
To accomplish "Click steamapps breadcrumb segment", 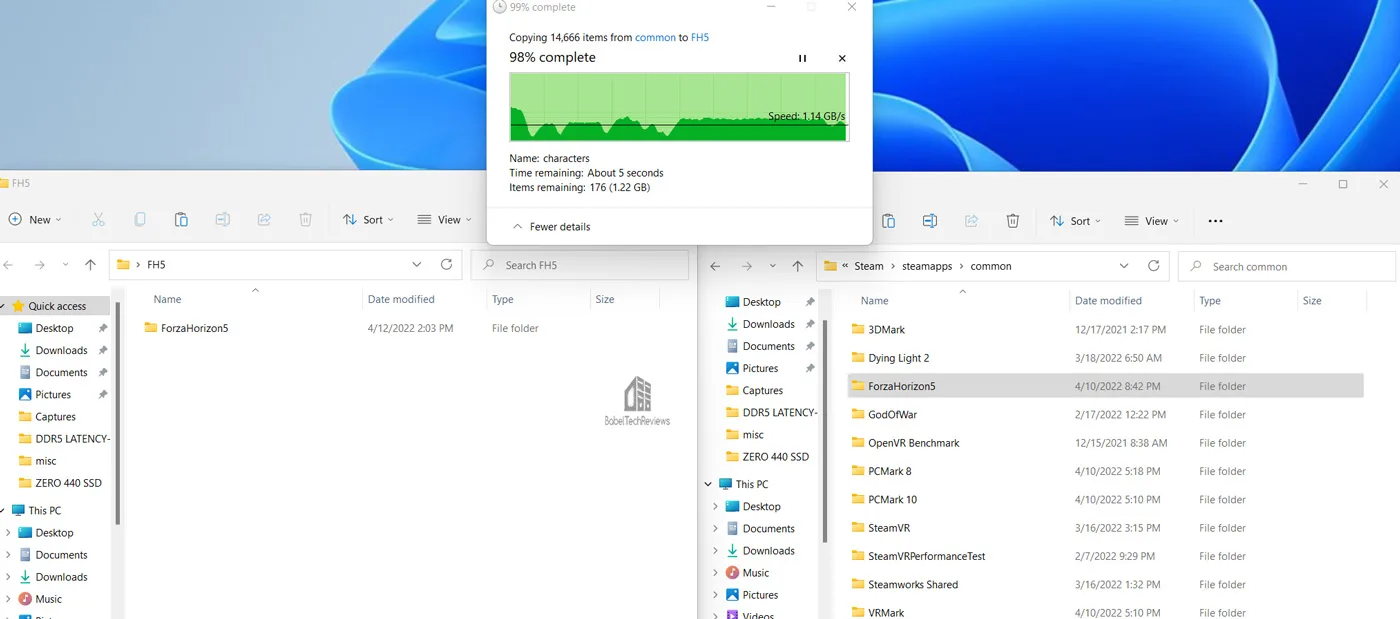I will [929, 266].
